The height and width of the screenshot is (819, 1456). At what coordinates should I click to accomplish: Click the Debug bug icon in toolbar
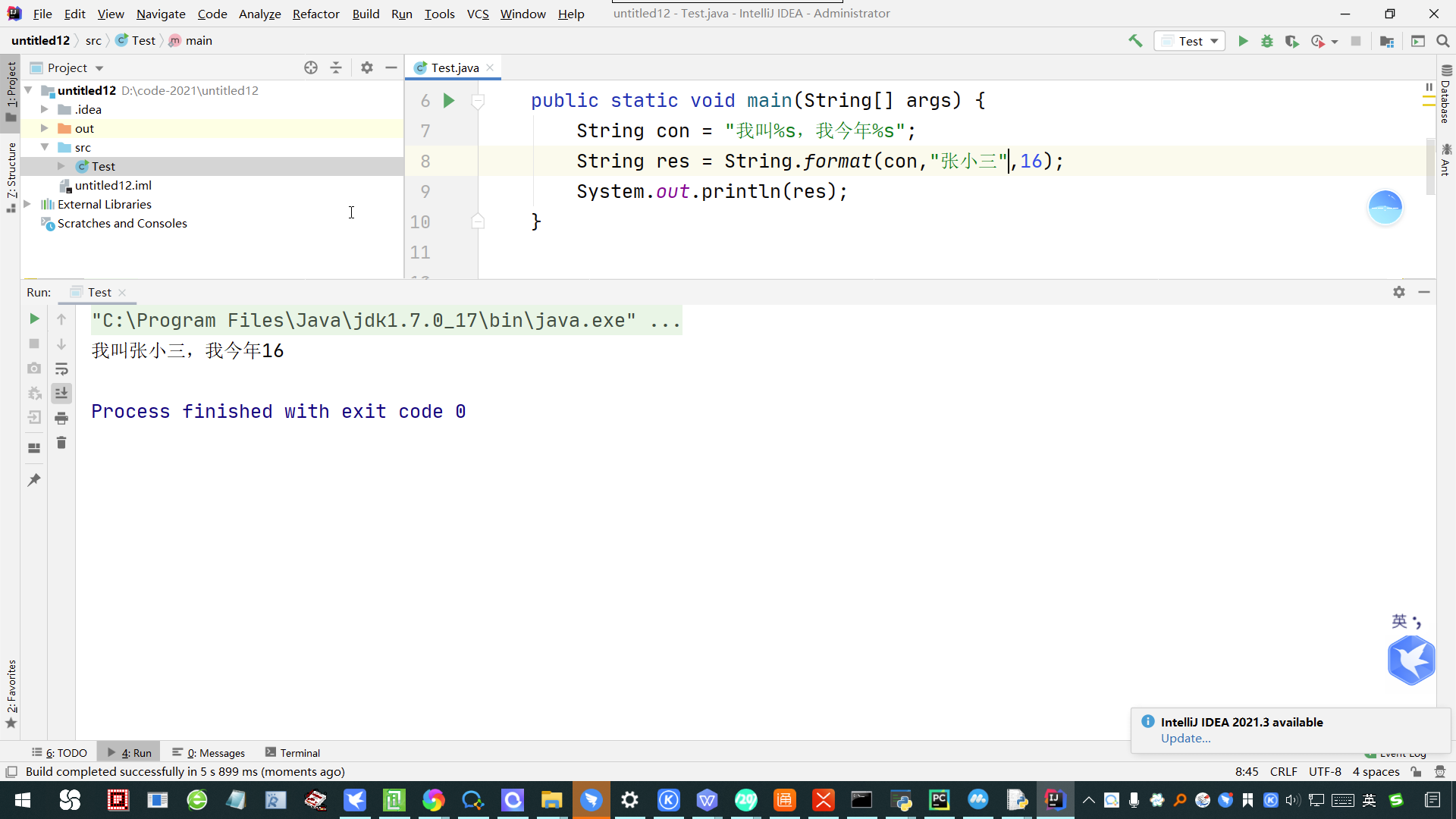pyautogui.click(x=1267, y=41)
